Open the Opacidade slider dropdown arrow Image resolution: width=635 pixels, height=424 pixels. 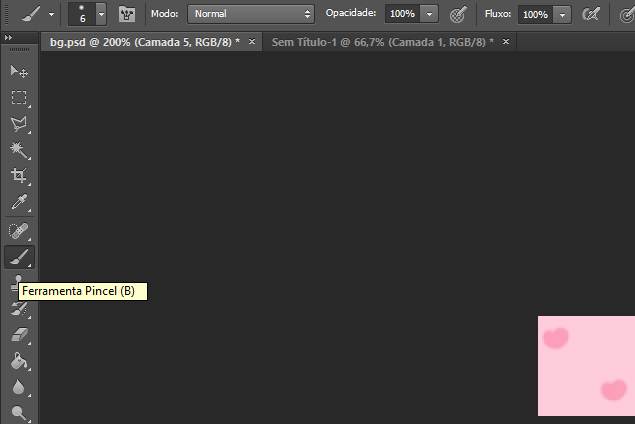coord(429,14)
